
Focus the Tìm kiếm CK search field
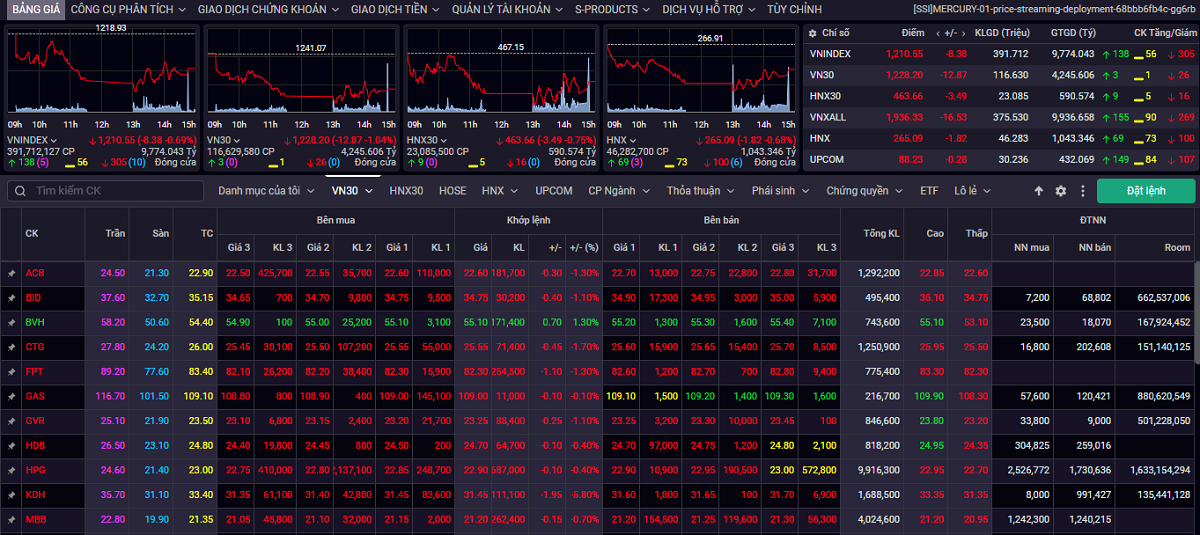104,191
